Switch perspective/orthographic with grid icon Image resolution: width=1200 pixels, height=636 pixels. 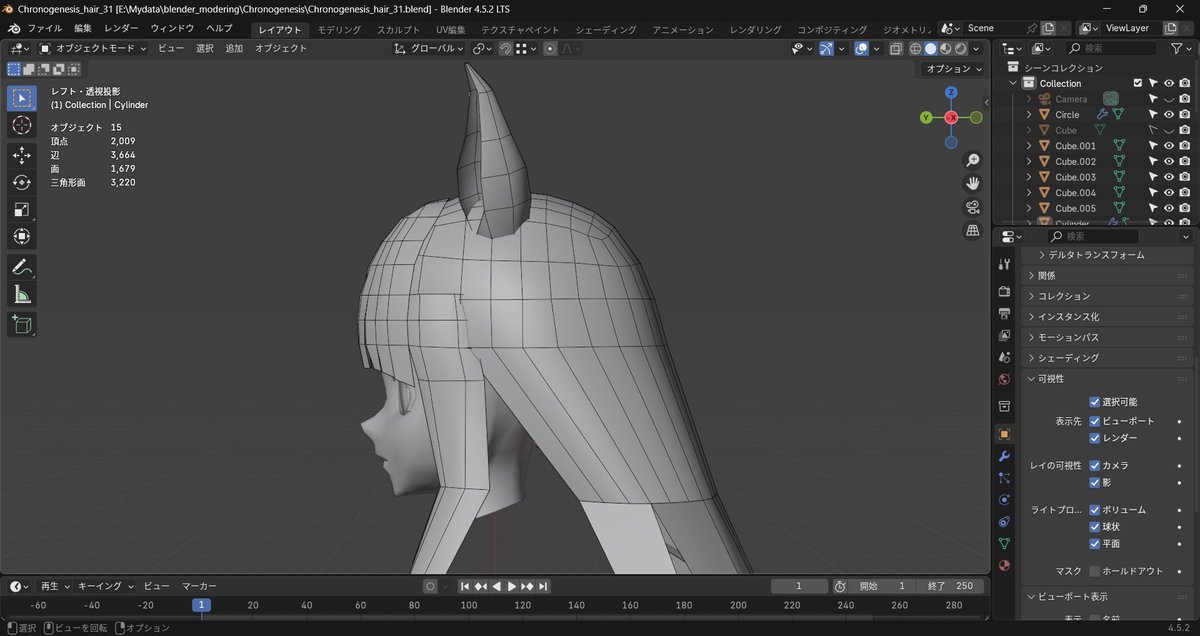(x=972, y=230)
